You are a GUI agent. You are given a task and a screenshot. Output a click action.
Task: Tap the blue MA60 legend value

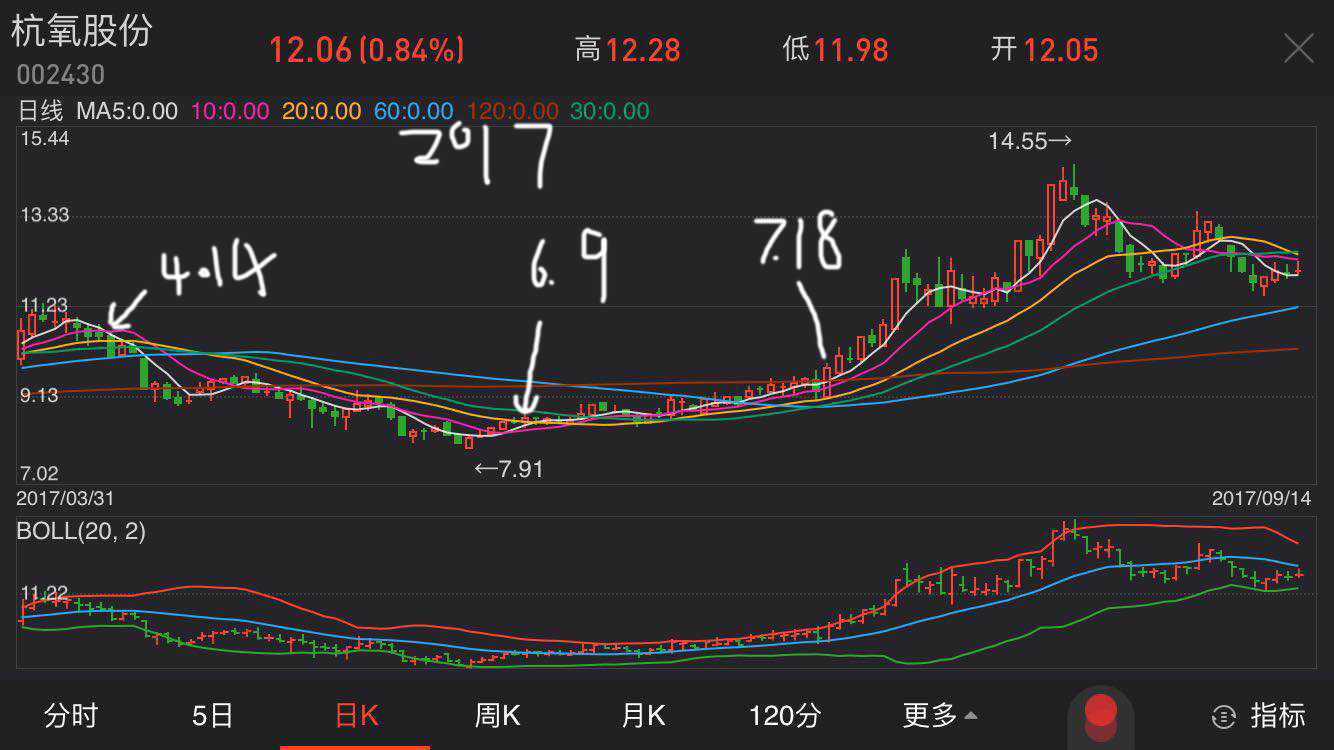(414, 111)
